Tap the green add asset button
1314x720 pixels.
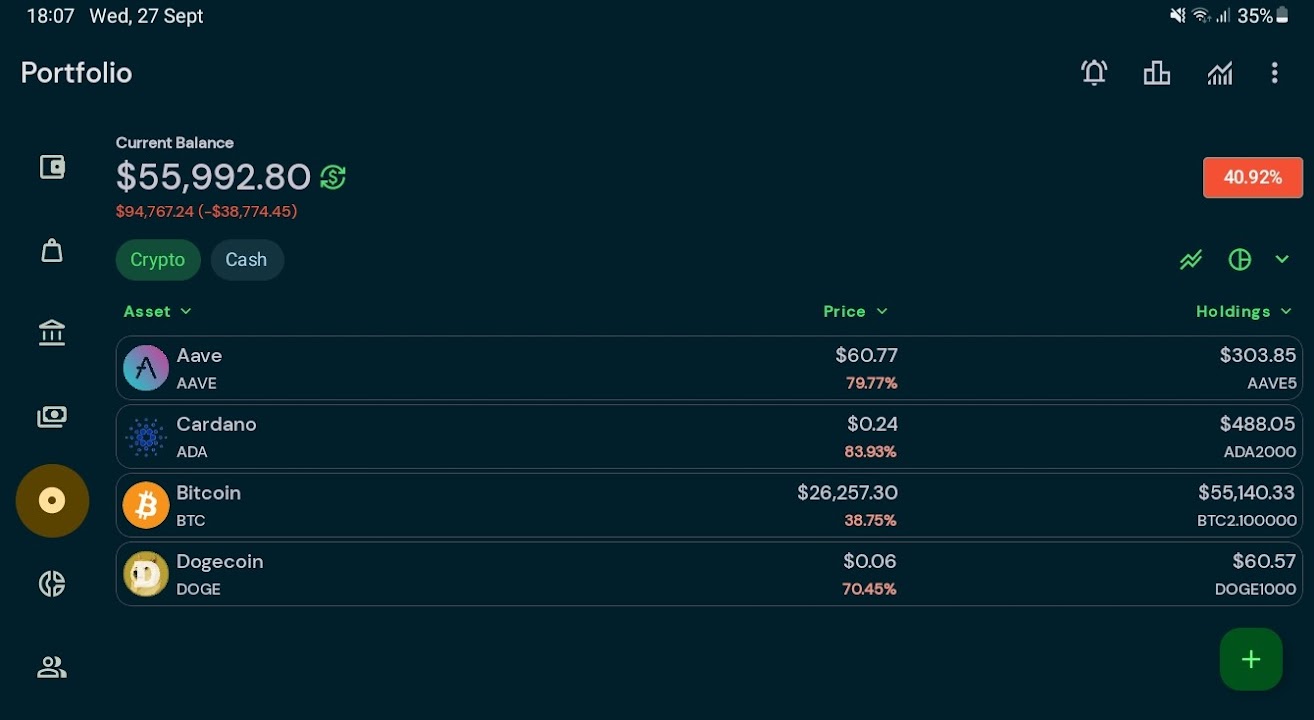point(1250,659)
